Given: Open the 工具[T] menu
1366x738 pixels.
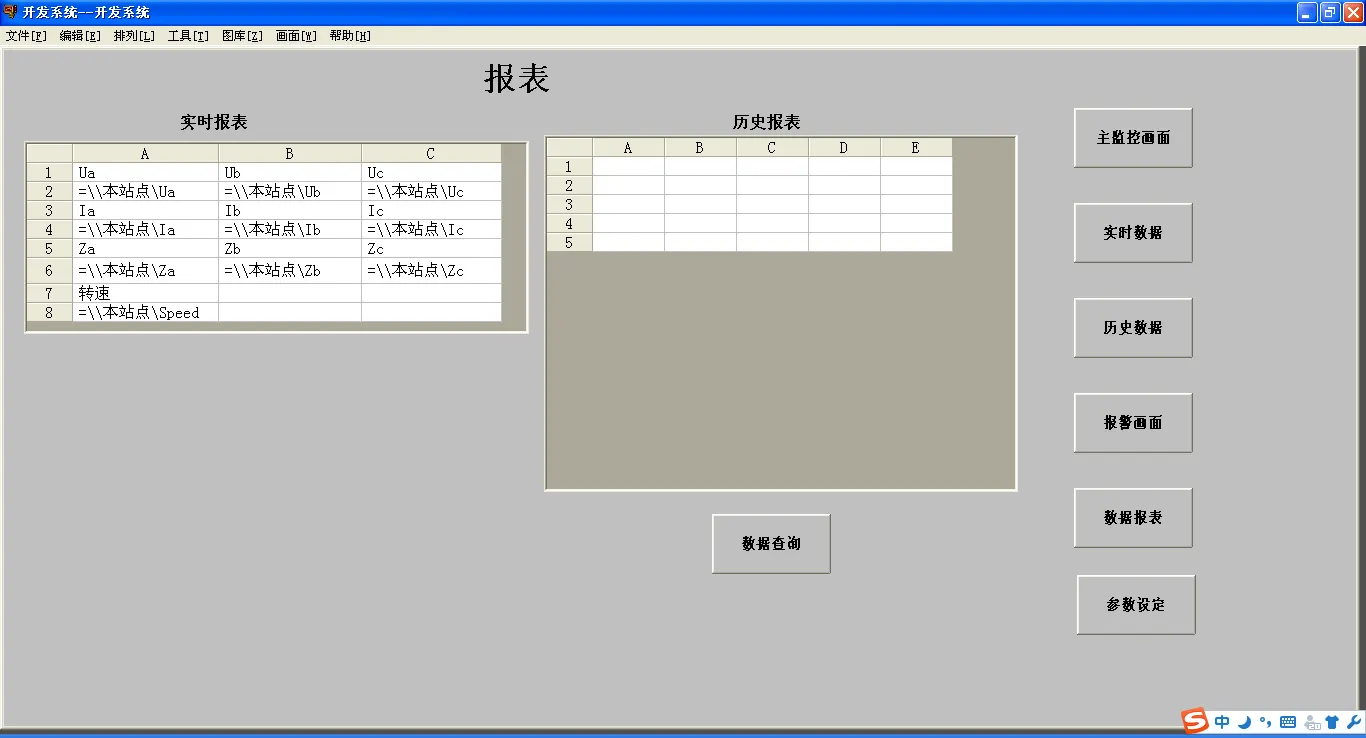Looking at the screenshot, I should (187, 34).
